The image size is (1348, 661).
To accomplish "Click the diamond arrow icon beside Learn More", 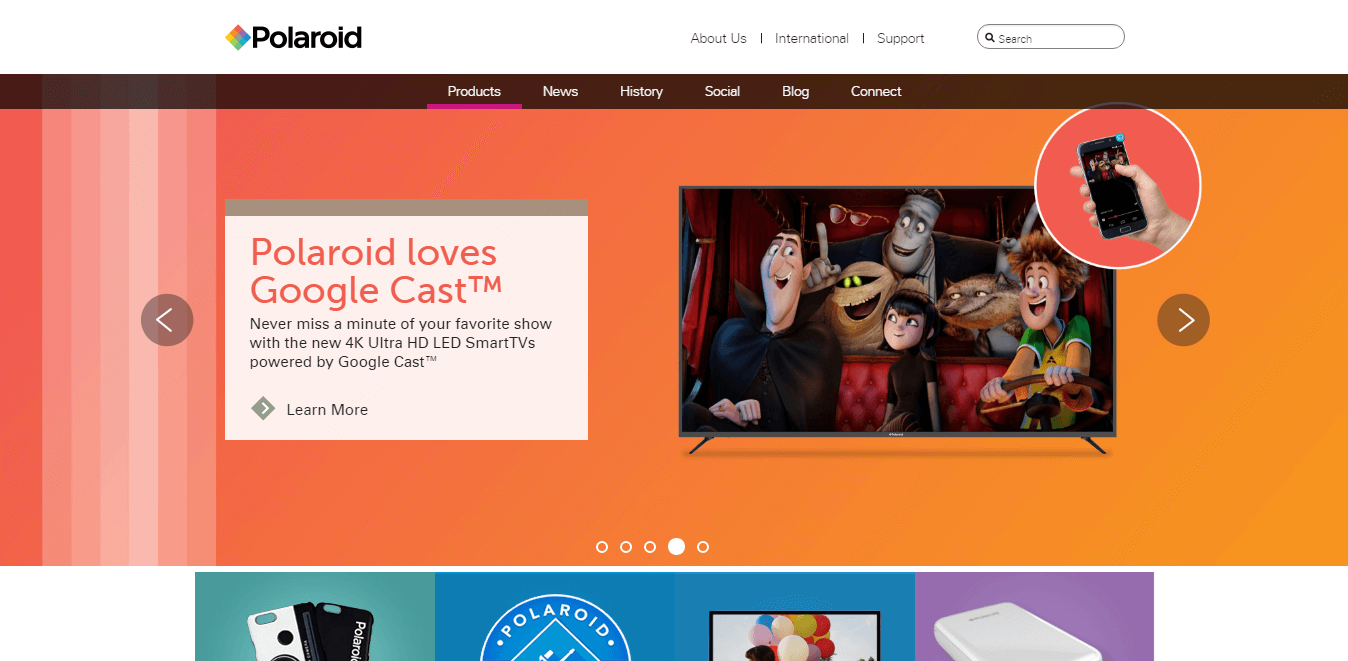I will (x=263, y=408).
